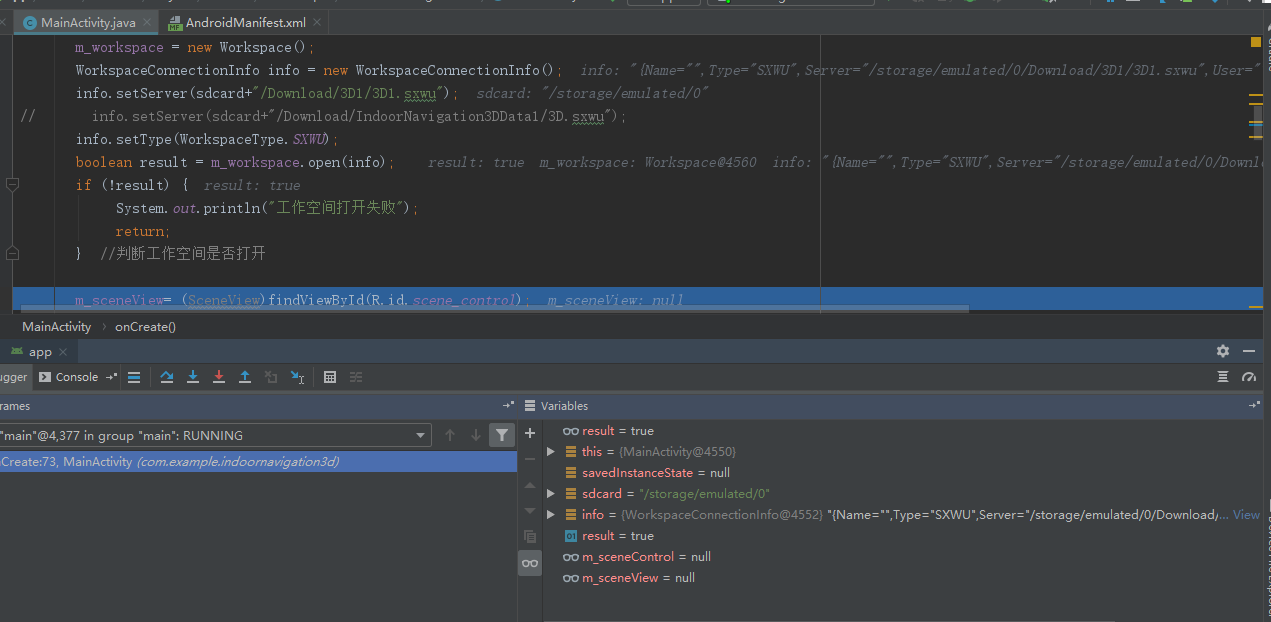Hide the debug tool window with the dash icon
Image resolution: width=1271 pixels, height=622 pixels.
click(x=1249, y=351)
